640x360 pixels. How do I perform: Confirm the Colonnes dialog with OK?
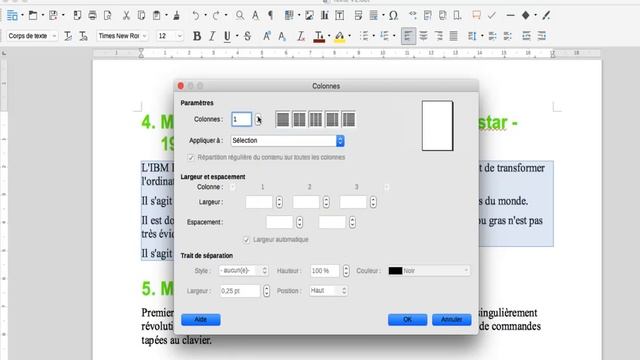point(407,320)
